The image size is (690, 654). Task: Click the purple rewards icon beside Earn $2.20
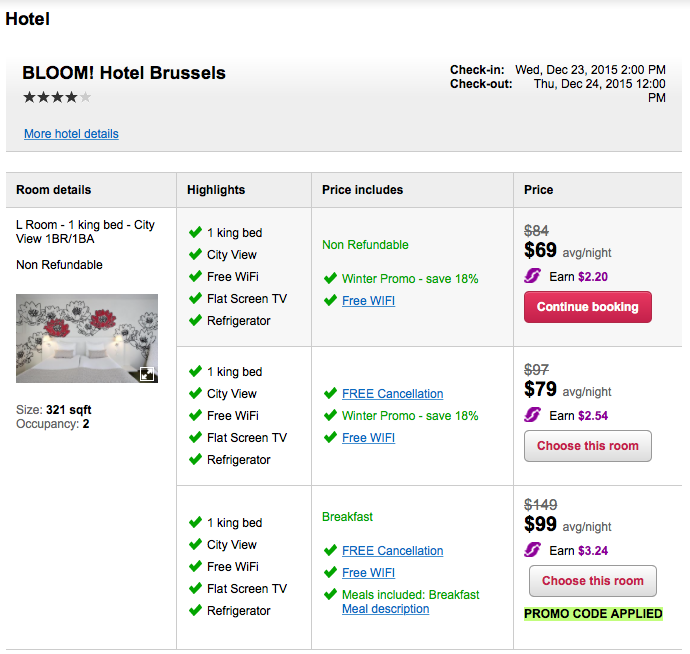click(x=532, y=276)
